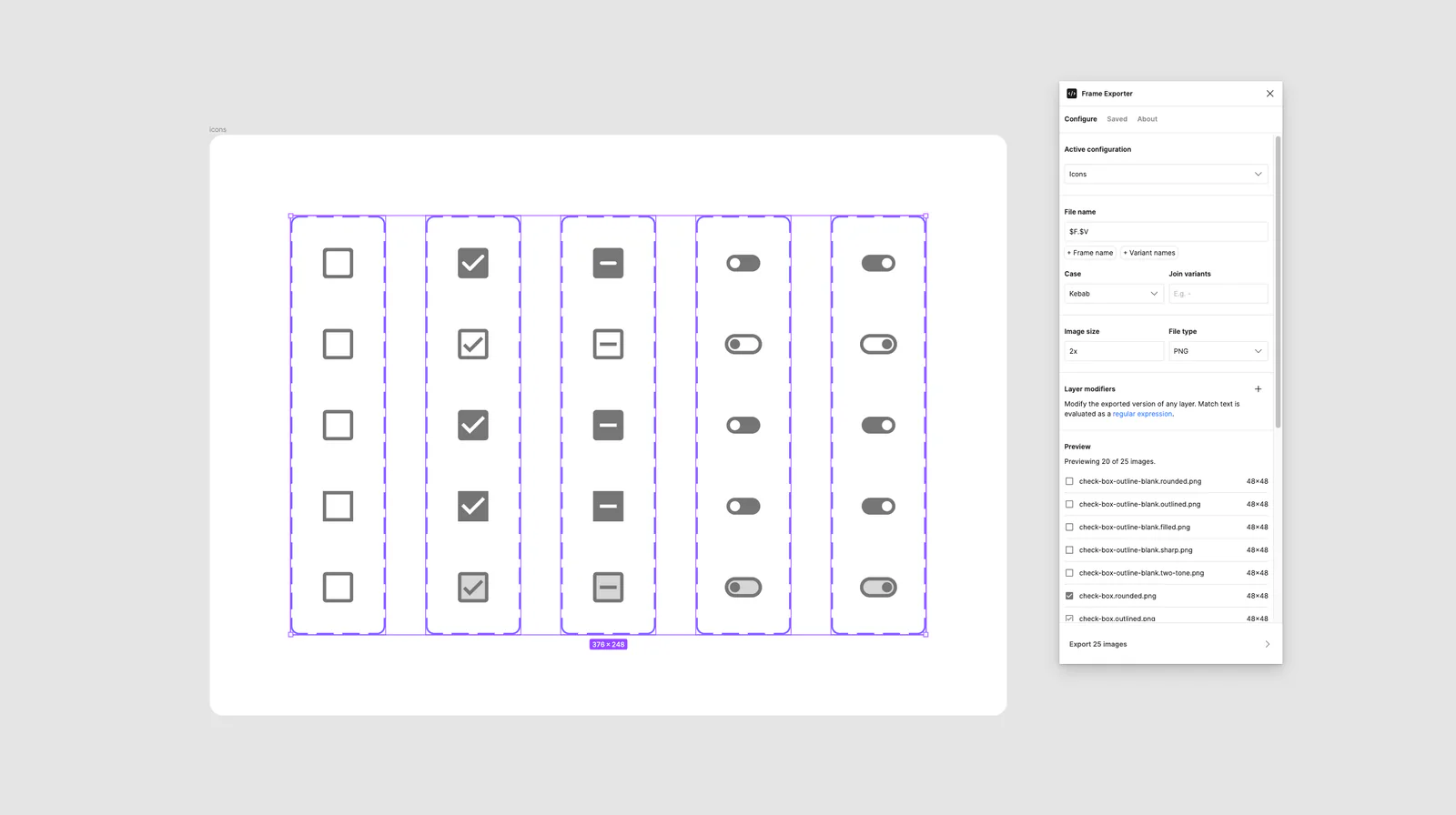Select the two-tone indeterminate check-box icon on canvas
Viewport: 1456px width, 815px height.
pos(608,587)
